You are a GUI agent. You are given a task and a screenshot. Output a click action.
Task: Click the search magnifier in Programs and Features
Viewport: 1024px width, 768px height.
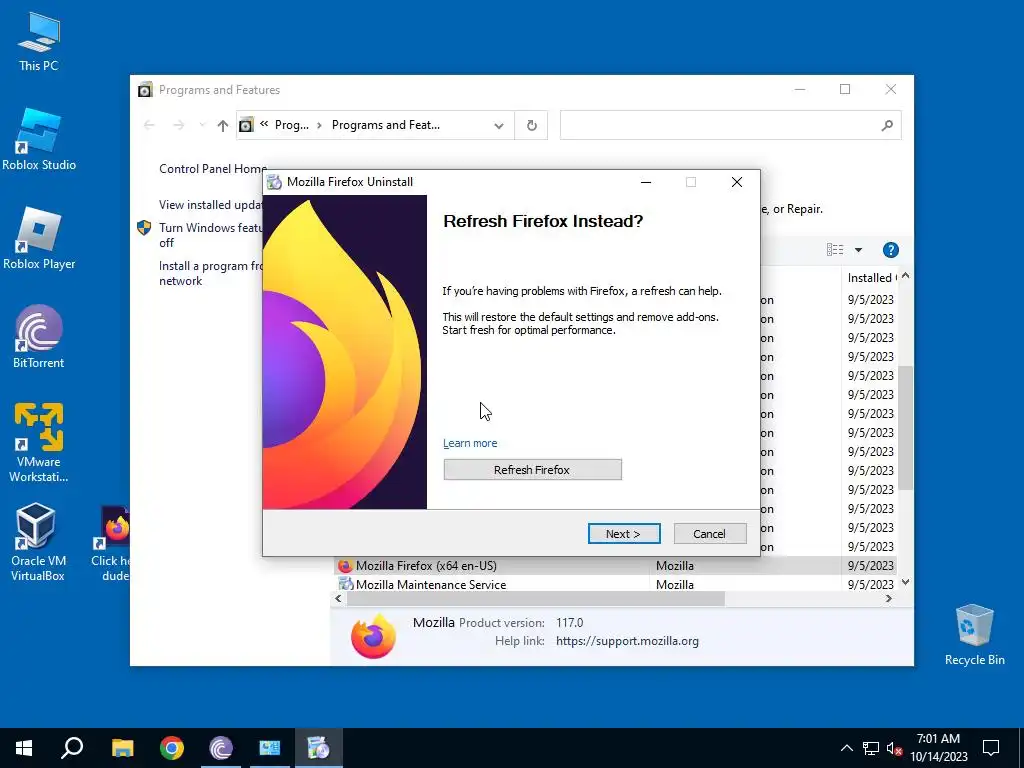pyautogui.click(x=886, y=125)
